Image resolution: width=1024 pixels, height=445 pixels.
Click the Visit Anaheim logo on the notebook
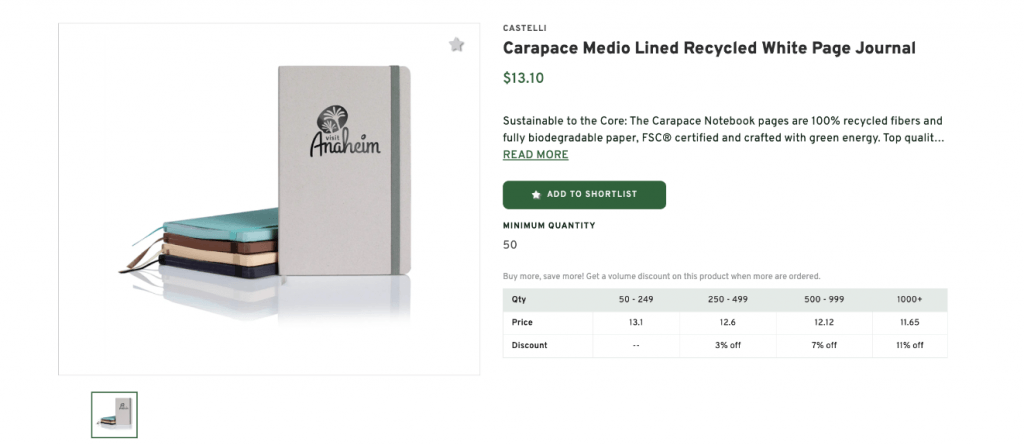pos(345,132)
